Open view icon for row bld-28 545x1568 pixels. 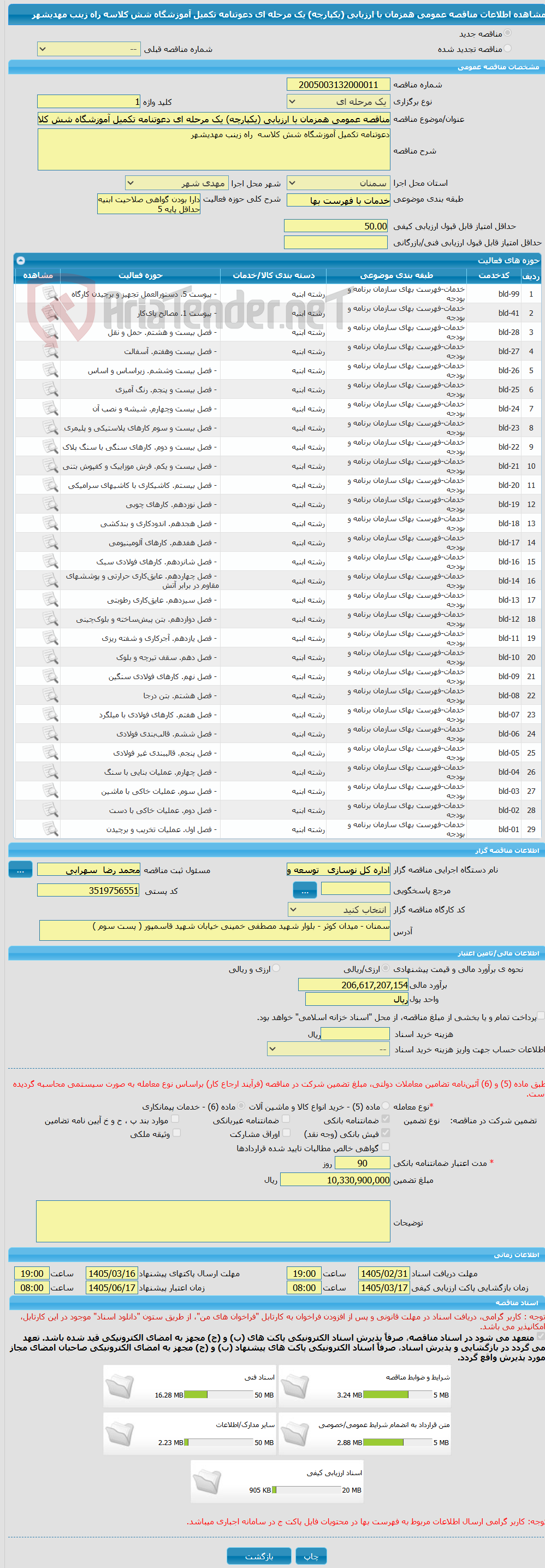(x=50, y=332)
